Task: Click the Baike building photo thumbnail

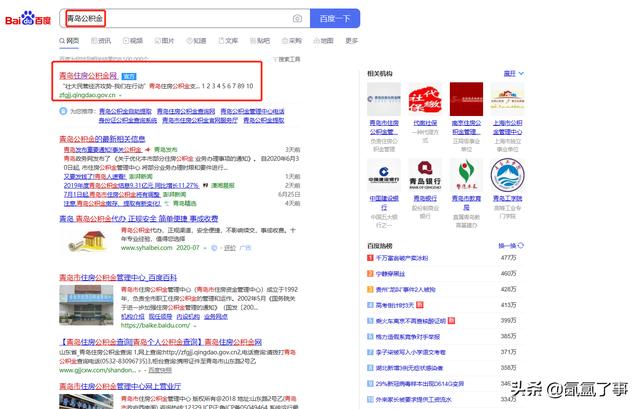Action: (x=86, y=305)
